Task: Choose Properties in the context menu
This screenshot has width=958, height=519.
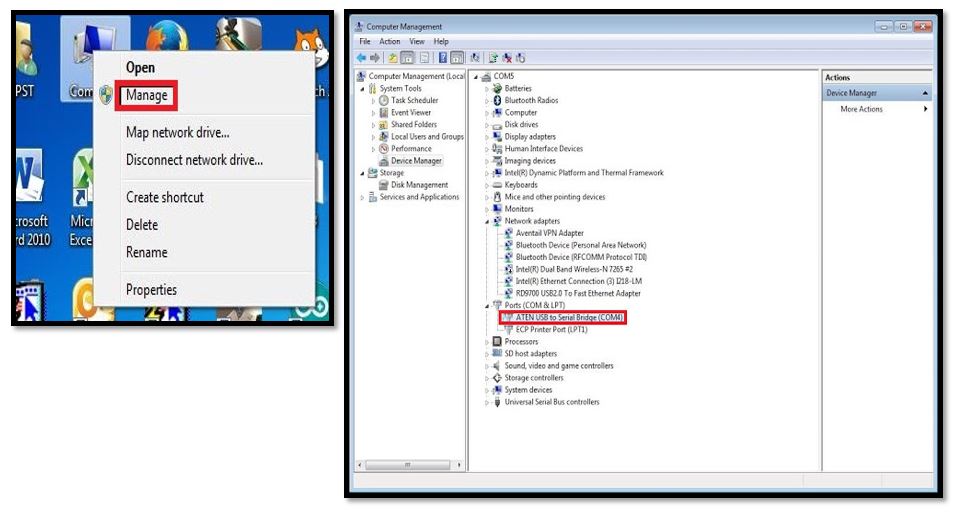Action: 152,290
